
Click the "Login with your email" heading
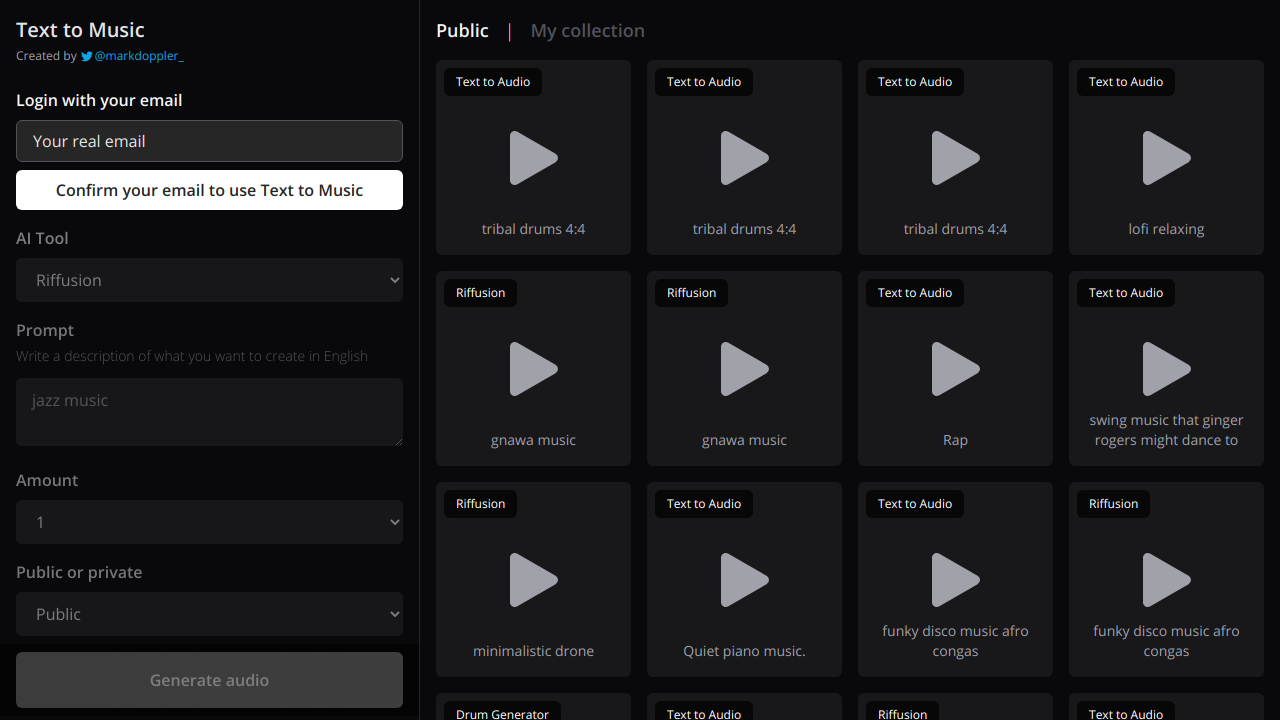click(99, 100)
